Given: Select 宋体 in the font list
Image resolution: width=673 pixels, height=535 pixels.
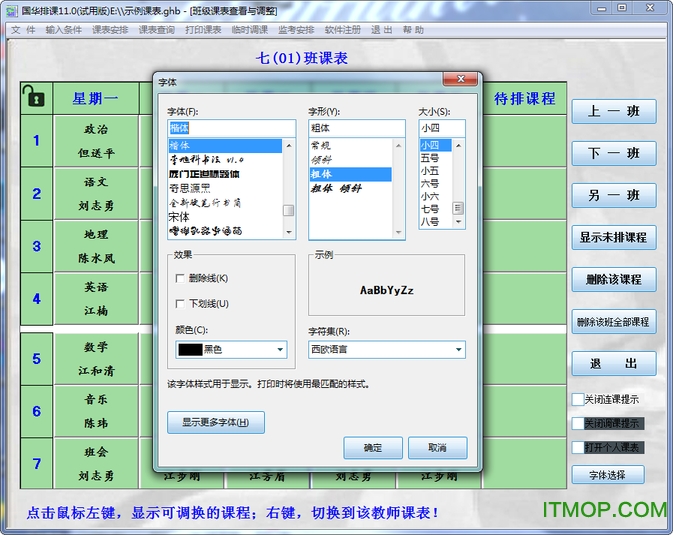Looking at the screenshot, I should [225, 217].
